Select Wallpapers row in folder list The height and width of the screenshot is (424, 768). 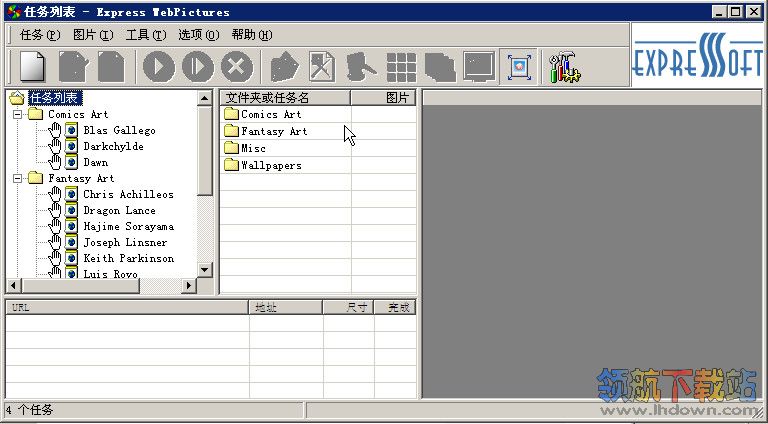point(318,165)
